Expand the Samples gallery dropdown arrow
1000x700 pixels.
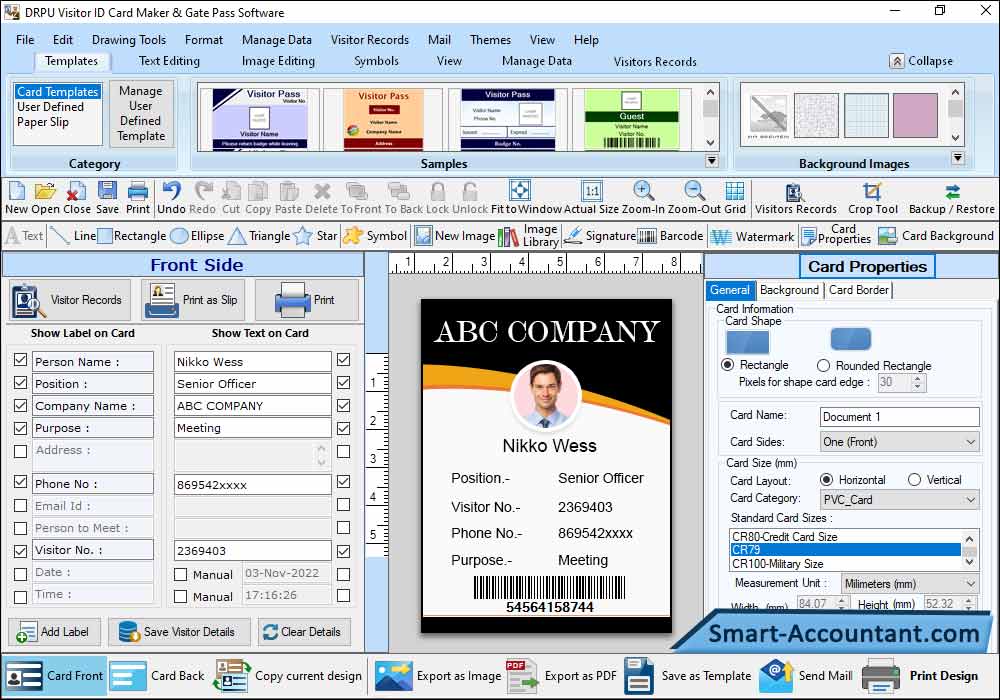click(x=712, y=161)
